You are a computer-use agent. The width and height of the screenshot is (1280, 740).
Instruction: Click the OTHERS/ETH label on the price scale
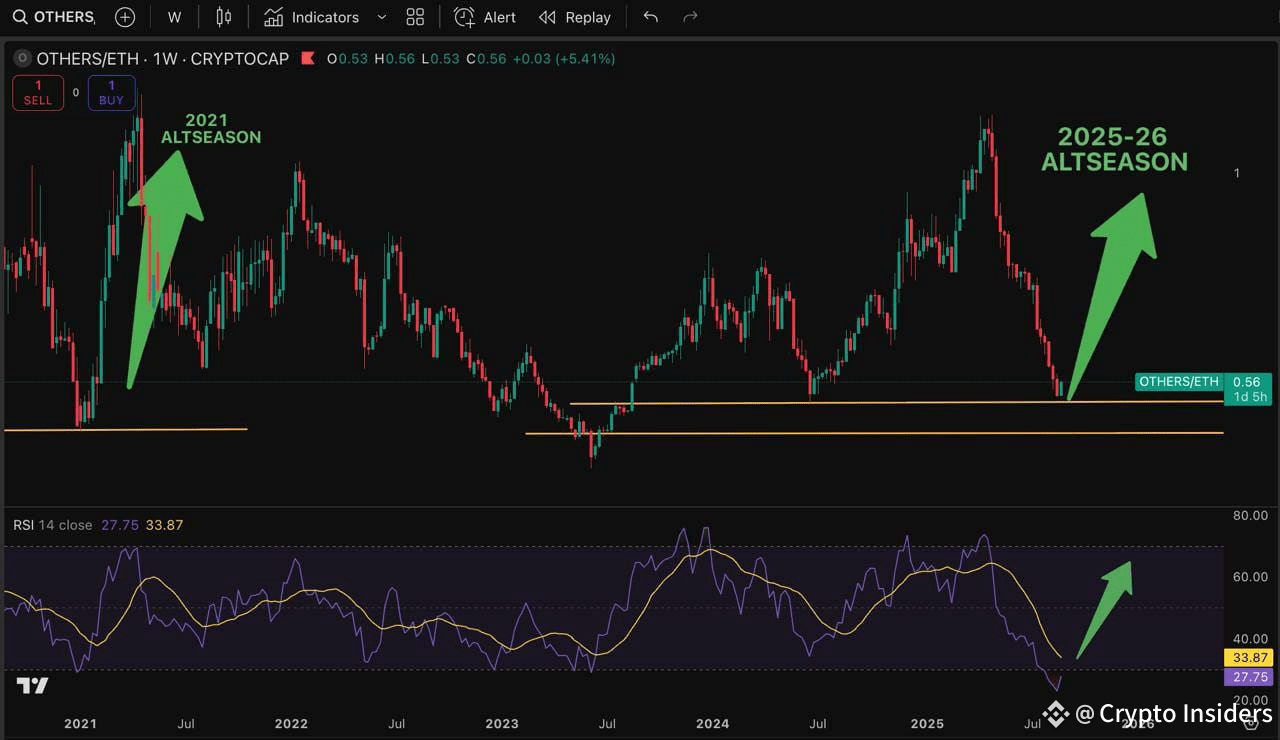pos(1179,382)
